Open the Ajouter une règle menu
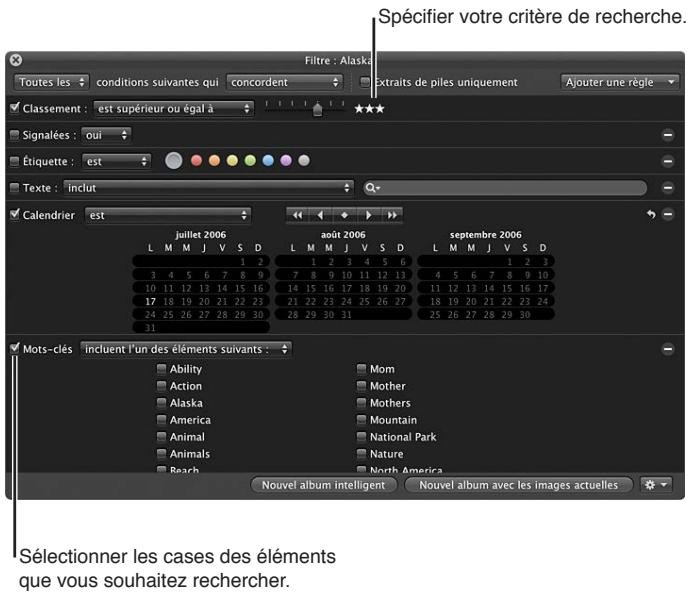This screenshot has height=592, width=689. click(620, 82)
